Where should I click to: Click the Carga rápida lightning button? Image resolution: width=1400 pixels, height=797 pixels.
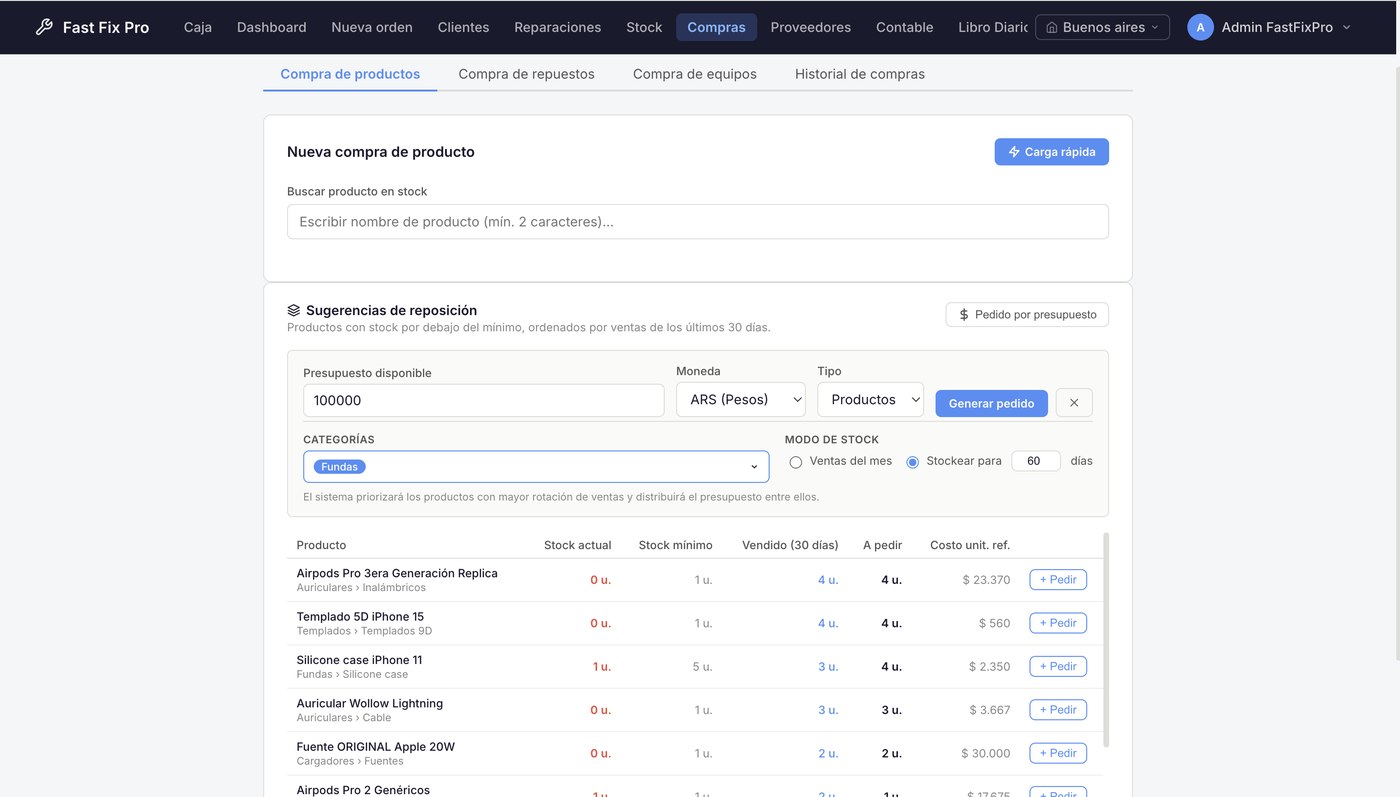1051,152
